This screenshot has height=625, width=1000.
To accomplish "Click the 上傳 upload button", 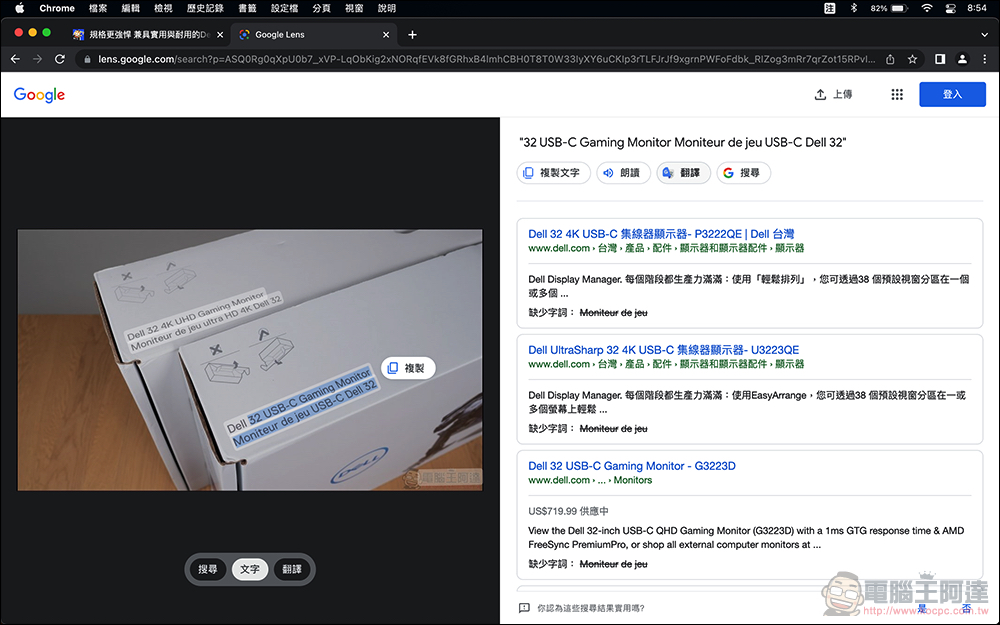I will tap(833, 94).
